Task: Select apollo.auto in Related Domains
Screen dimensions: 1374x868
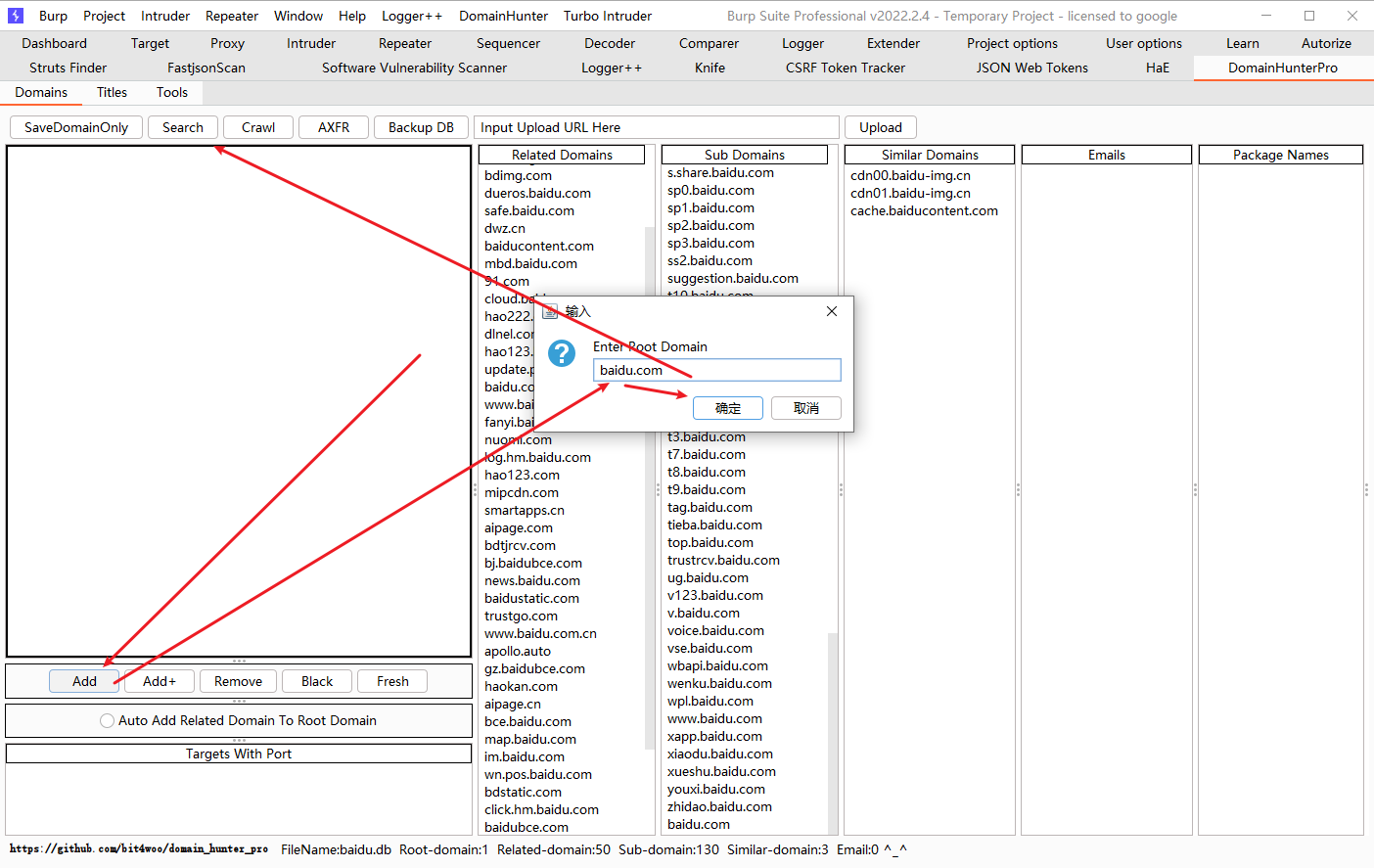Action: pyautogui.click(x=518, y=651)
